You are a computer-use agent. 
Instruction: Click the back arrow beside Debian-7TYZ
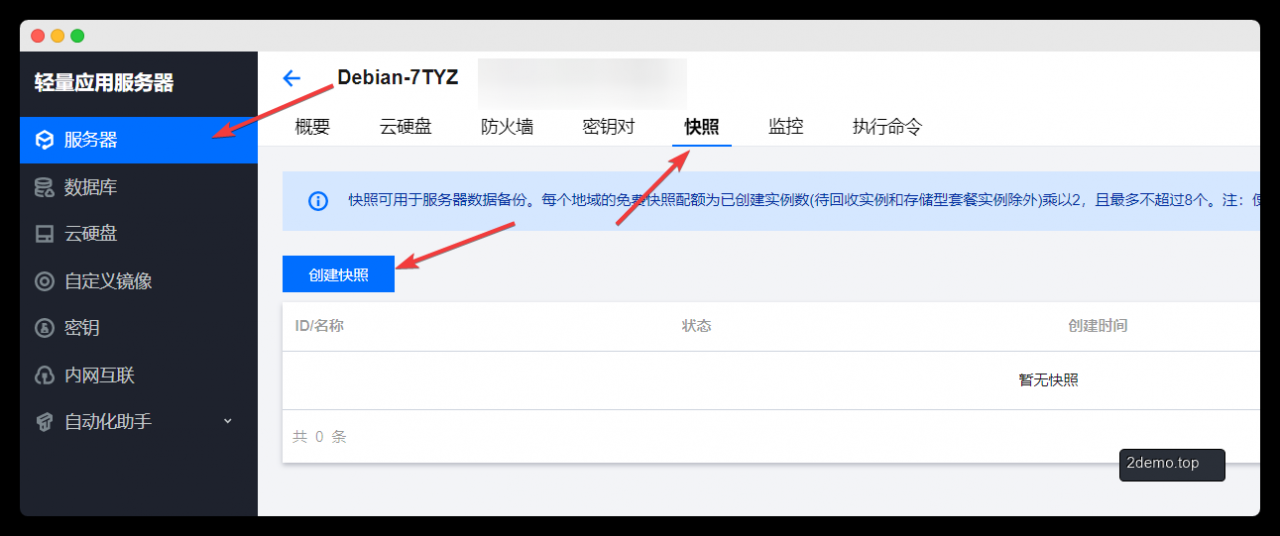291,78
